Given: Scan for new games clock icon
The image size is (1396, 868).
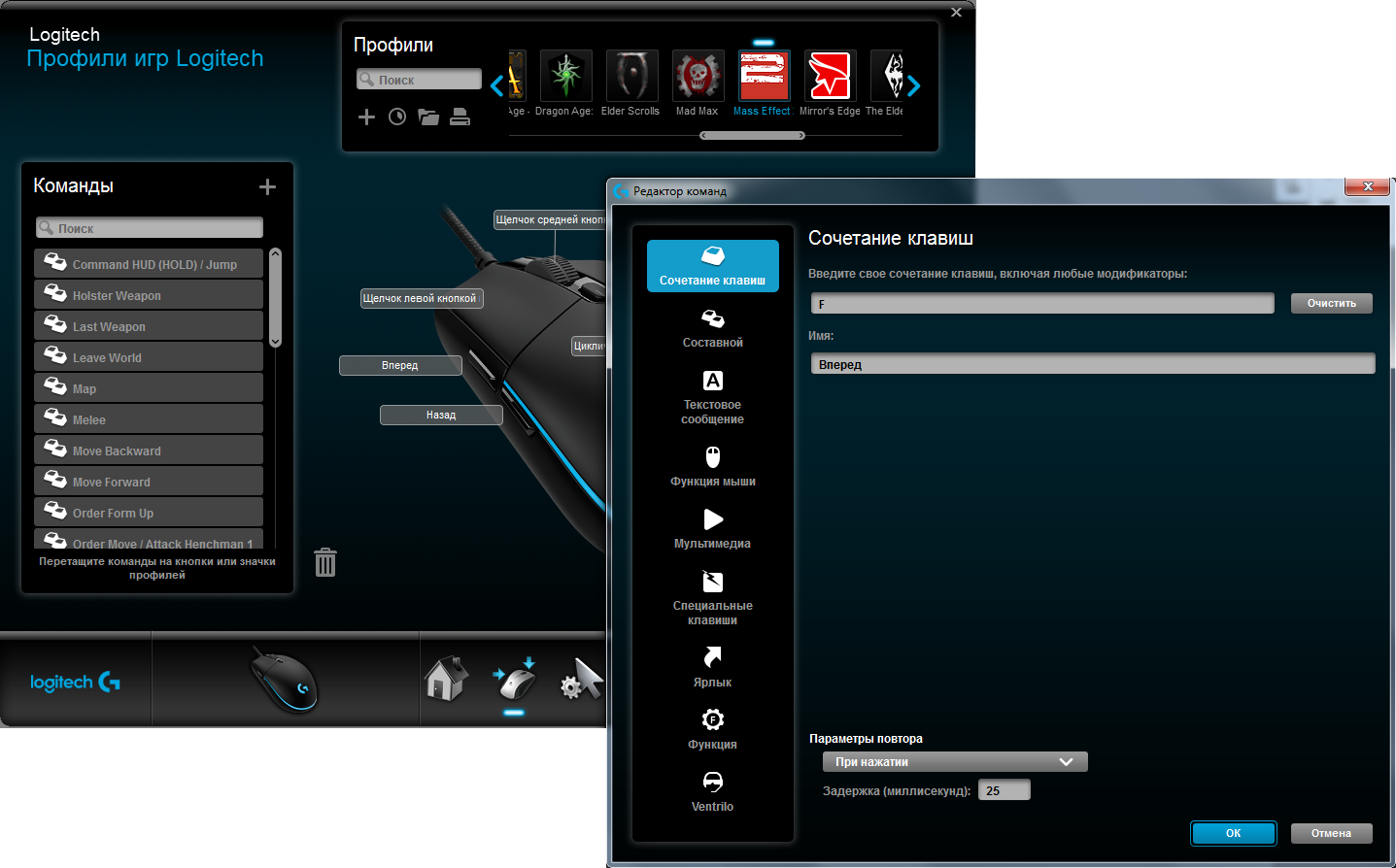Looking at the screenshot, I should point(397,117).
